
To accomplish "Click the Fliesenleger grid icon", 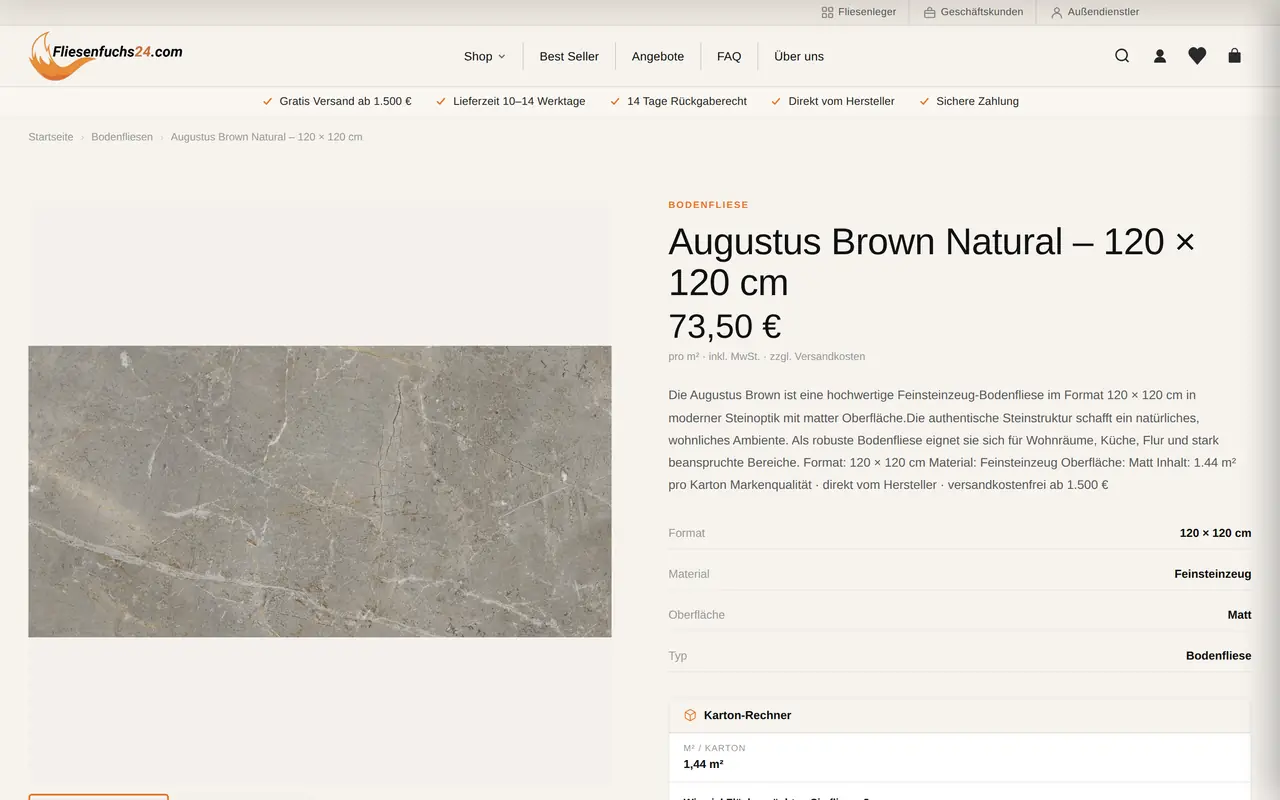I will (x=827, y=12).
